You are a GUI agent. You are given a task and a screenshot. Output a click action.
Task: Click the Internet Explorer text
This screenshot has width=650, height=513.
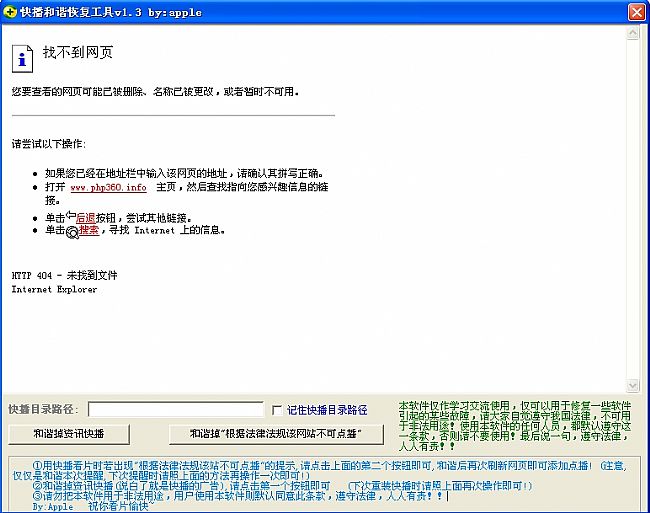(54, 289)
